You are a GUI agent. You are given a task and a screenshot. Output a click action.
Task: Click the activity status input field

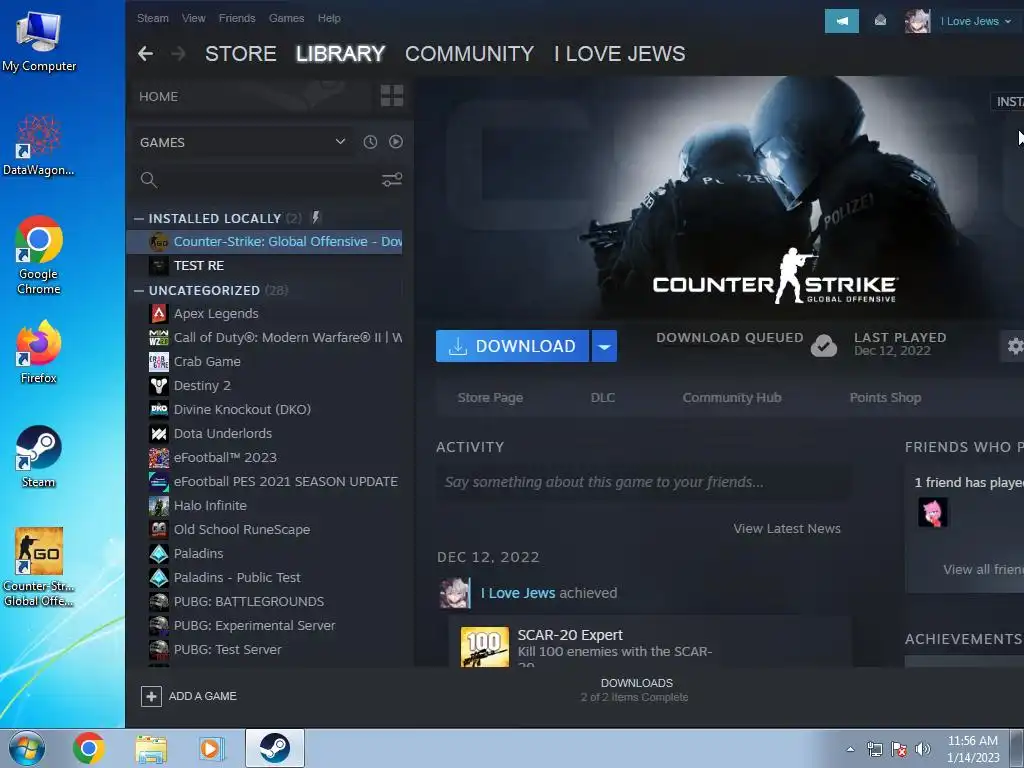tap(643, 483)
